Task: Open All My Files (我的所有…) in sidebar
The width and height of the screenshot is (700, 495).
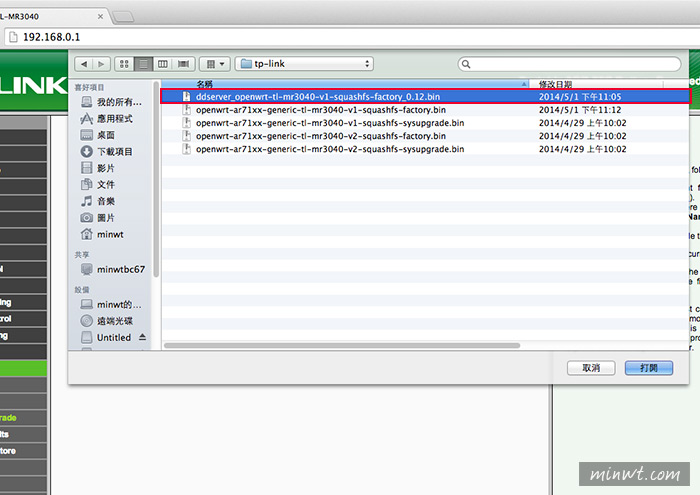Action: (x=112, y=102)
